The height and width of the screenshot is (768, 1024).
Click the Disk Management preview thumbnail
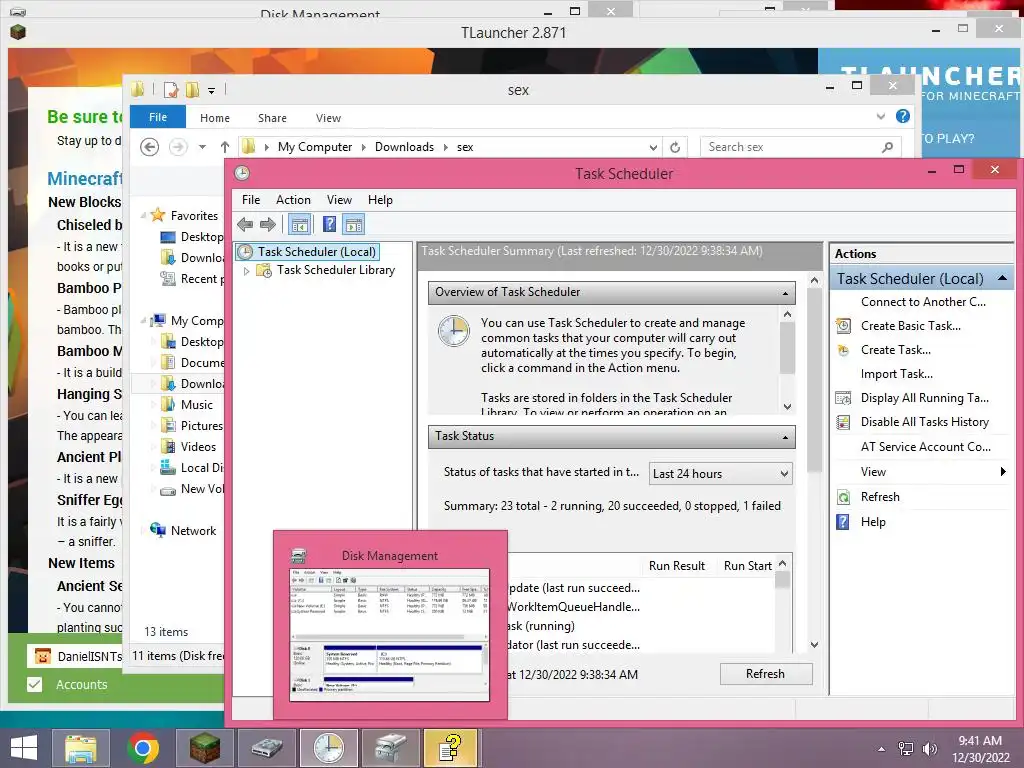tap(389, 633)
